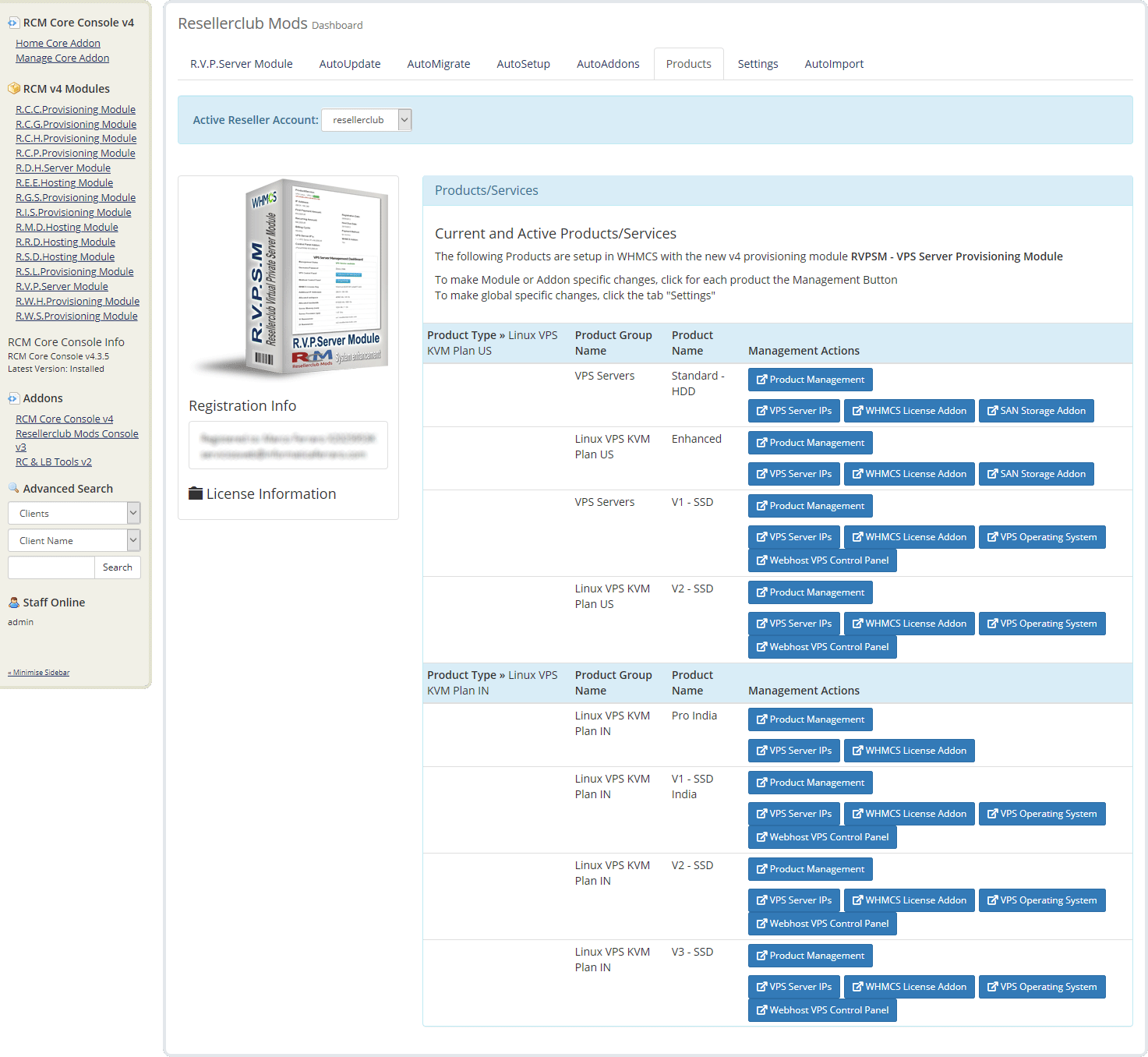The width and height of the screenshot is (1148, 1057).
Task: Open R.S.L.Provisioning Module link
Action: tap(75, 272)
